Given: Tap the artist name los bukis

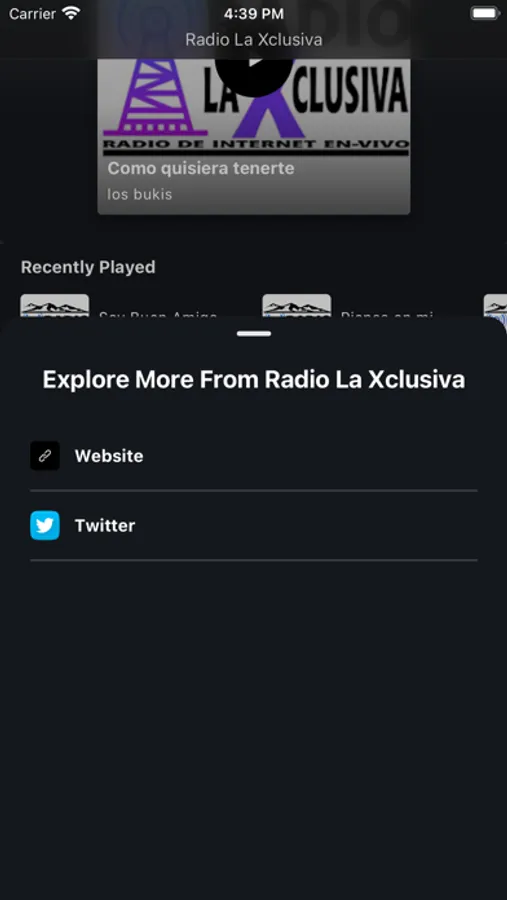Looking at the screenshot, I should point(140,194).
